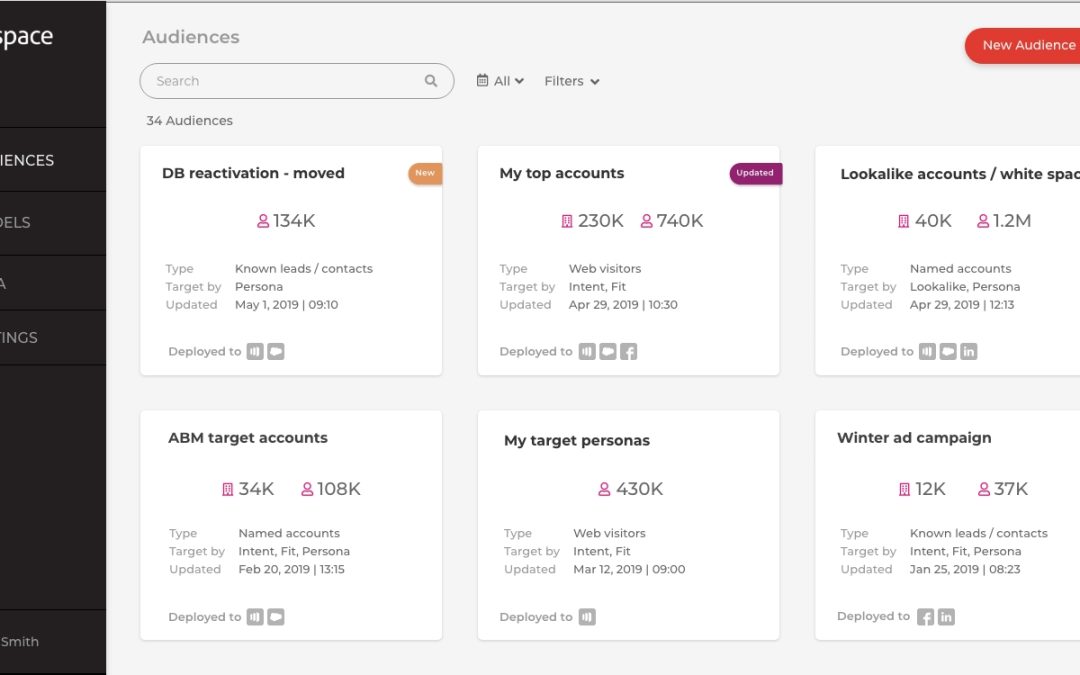Click the building icon next to 40K
Image resolution: width=1080 pixels, height=675 pixels.
[903, 221]
